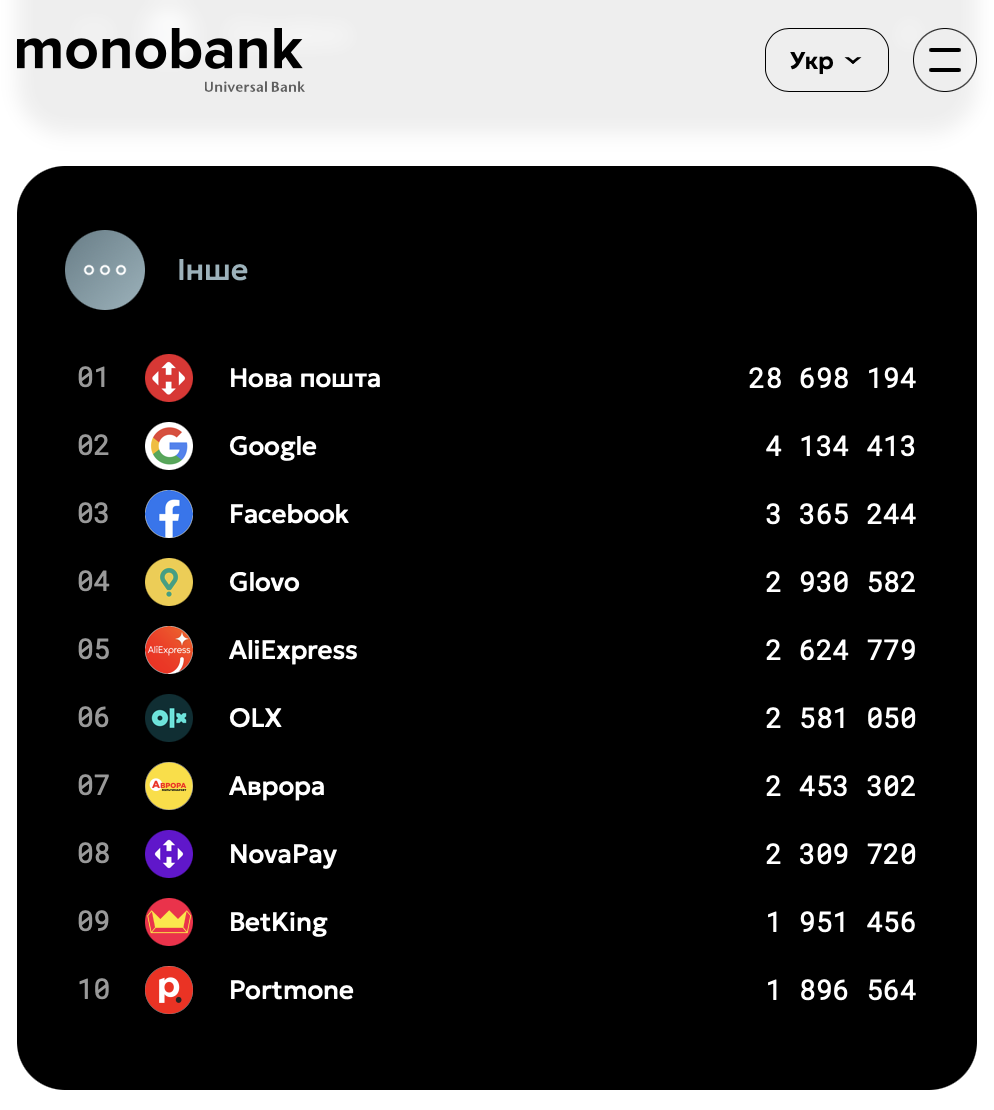
Task: Click the Аврора yellow logo icon
Action: click(x=169, y=786)
